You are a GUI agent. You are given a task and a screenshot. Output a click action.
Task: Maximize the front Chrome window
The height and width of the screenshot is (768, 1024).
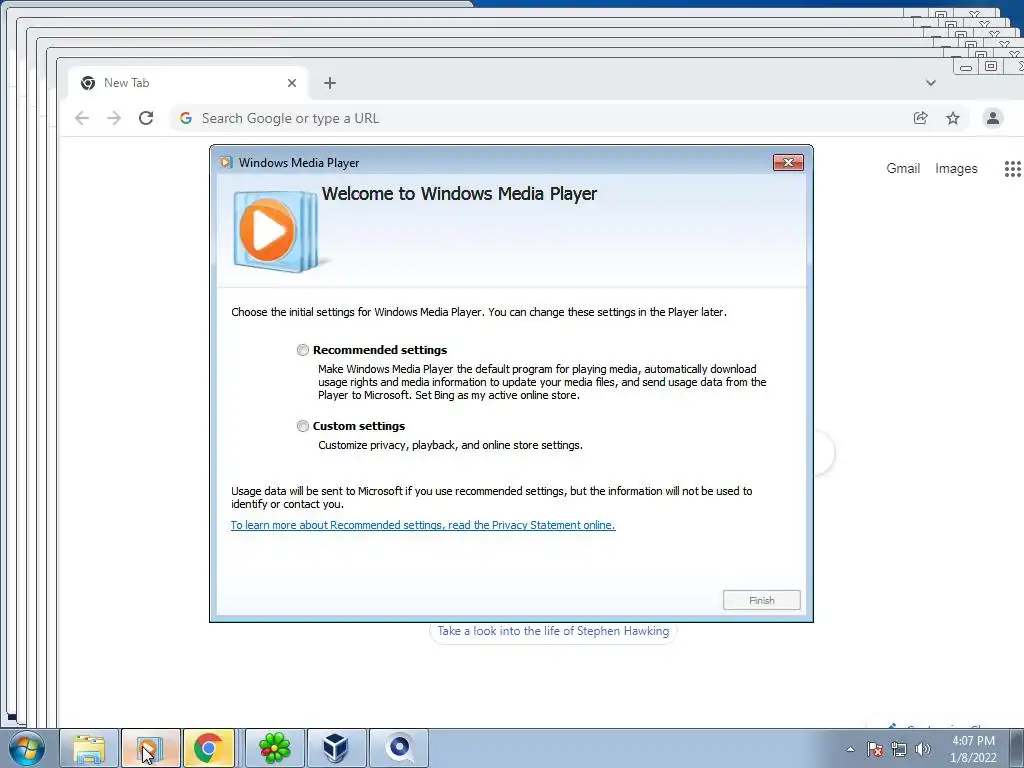(x=991, y=66)
